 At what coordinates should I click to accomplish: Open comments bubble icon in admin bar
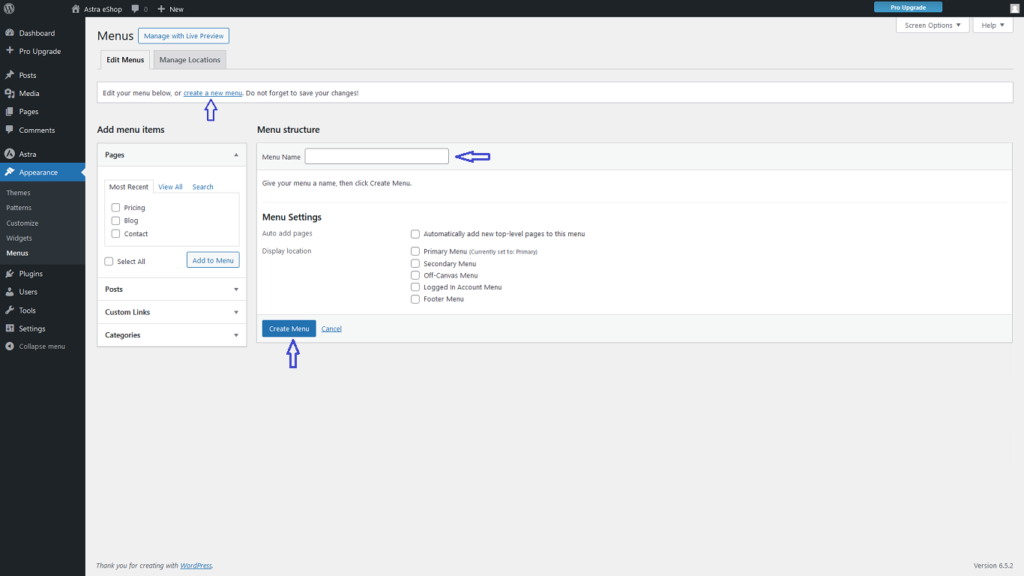[x=135, y=9]
